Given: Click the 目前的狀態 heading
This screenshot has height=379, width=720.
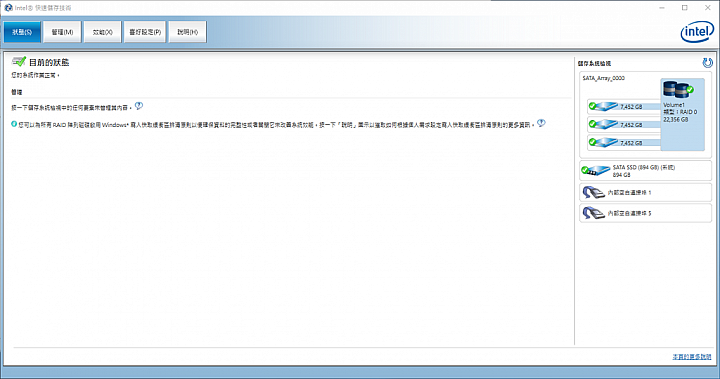Looking at the screenshot, I should point(49,62).
